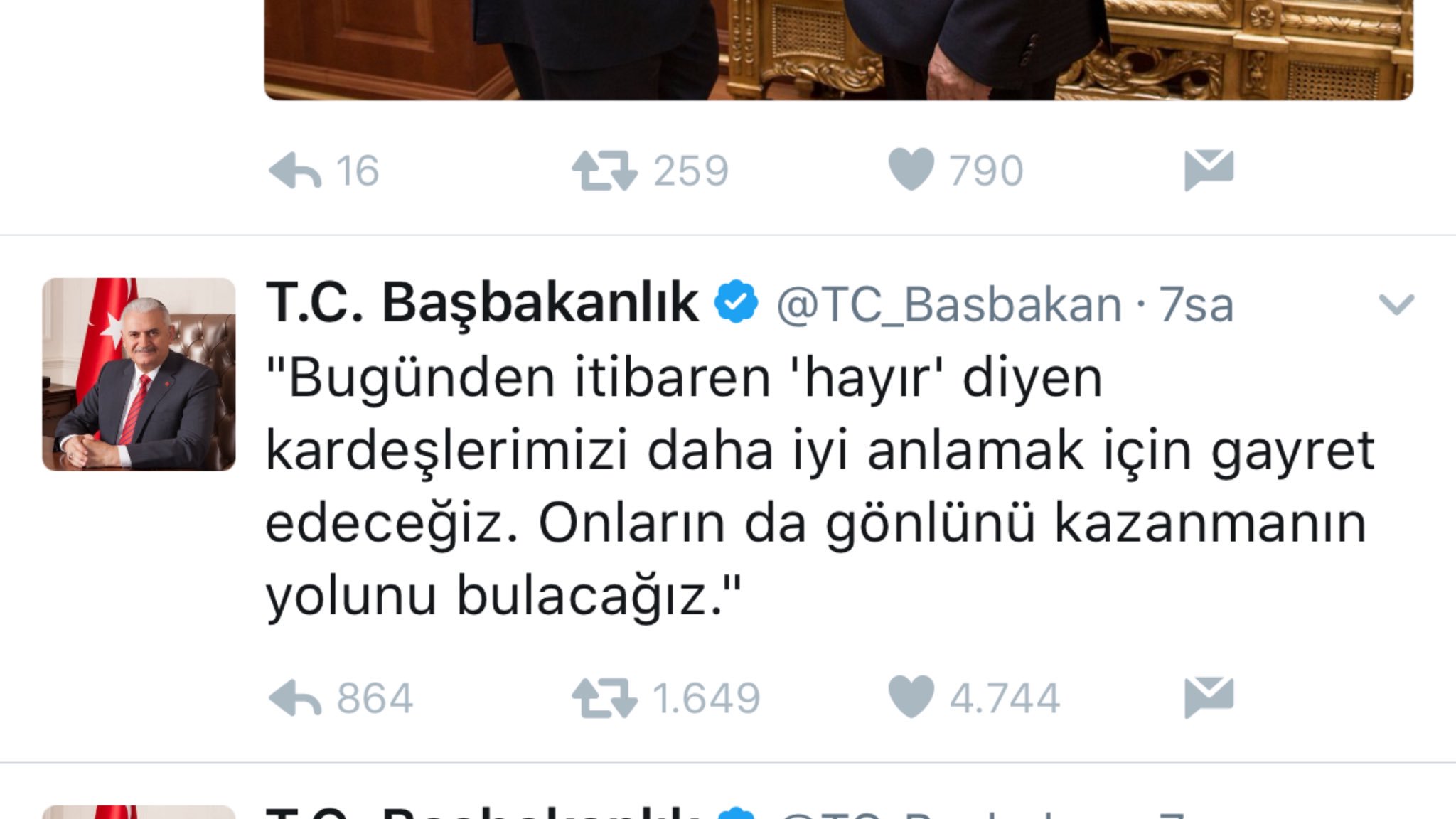Image resolution: width=1456 pixels, height=819 pixels.
Task: Like the tweet with 790 likes
Action: (911, 169)
